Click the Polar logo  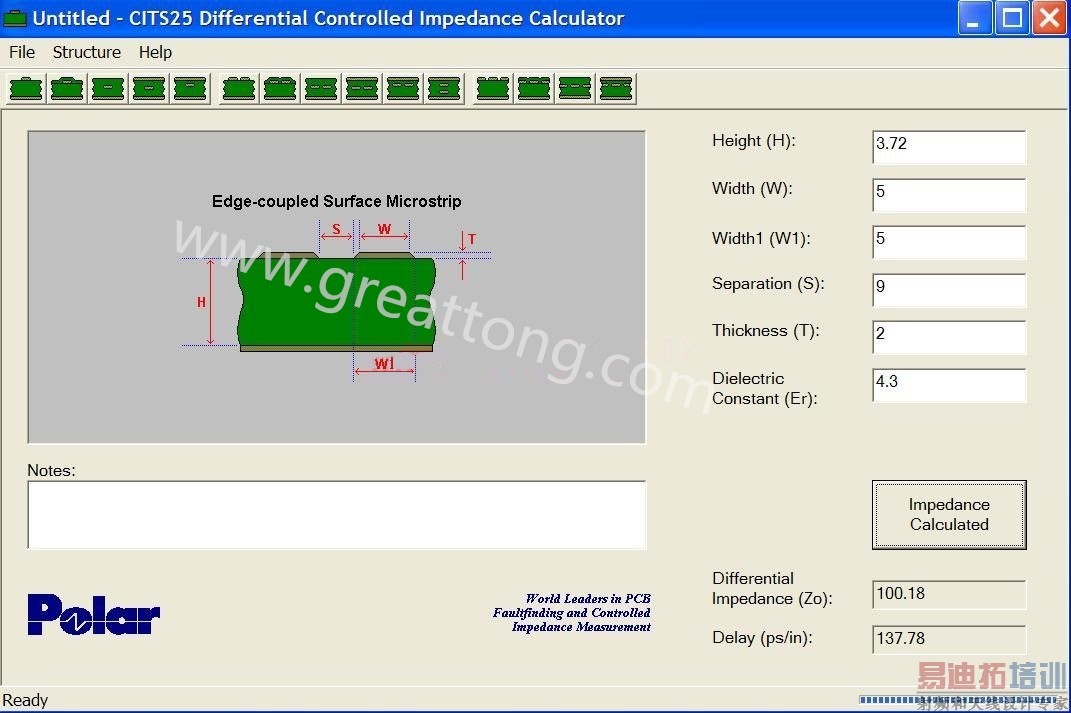click(94, 615)
